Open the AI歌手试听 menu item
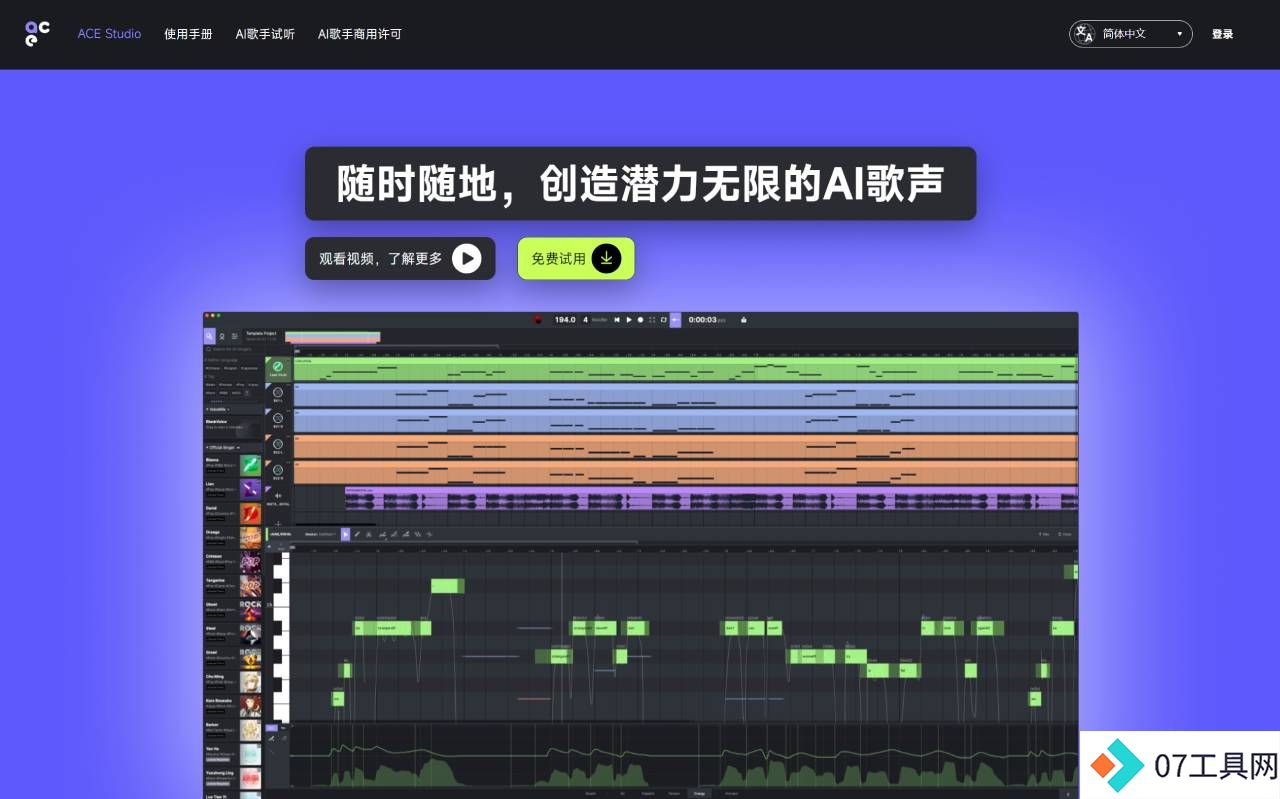Image resolution: width=1280 pixels, height=799 pixels. pos(265,34)
